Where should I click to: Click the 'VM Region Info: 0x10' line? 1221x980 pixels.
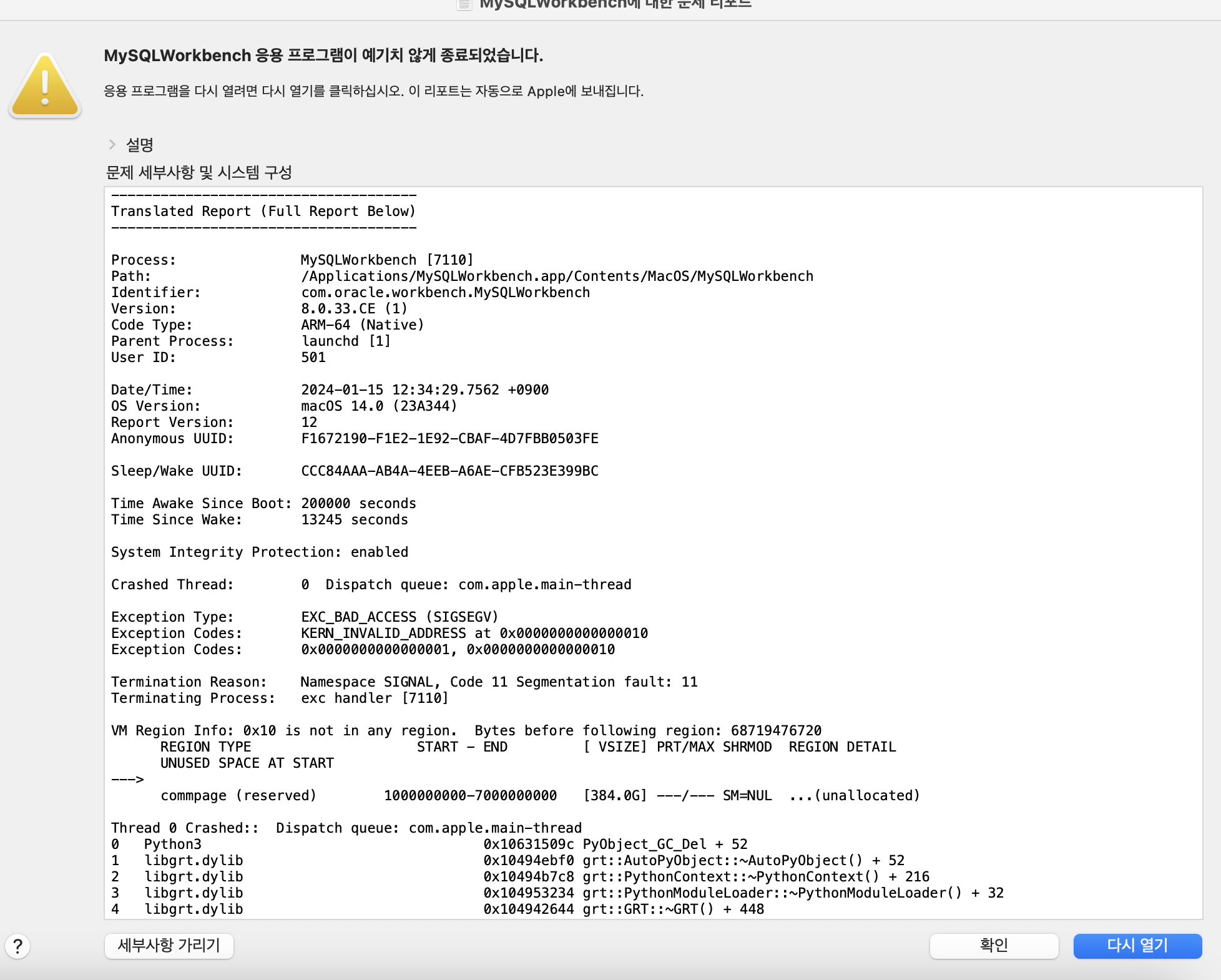pyautogui.click(x=466, y=731)
